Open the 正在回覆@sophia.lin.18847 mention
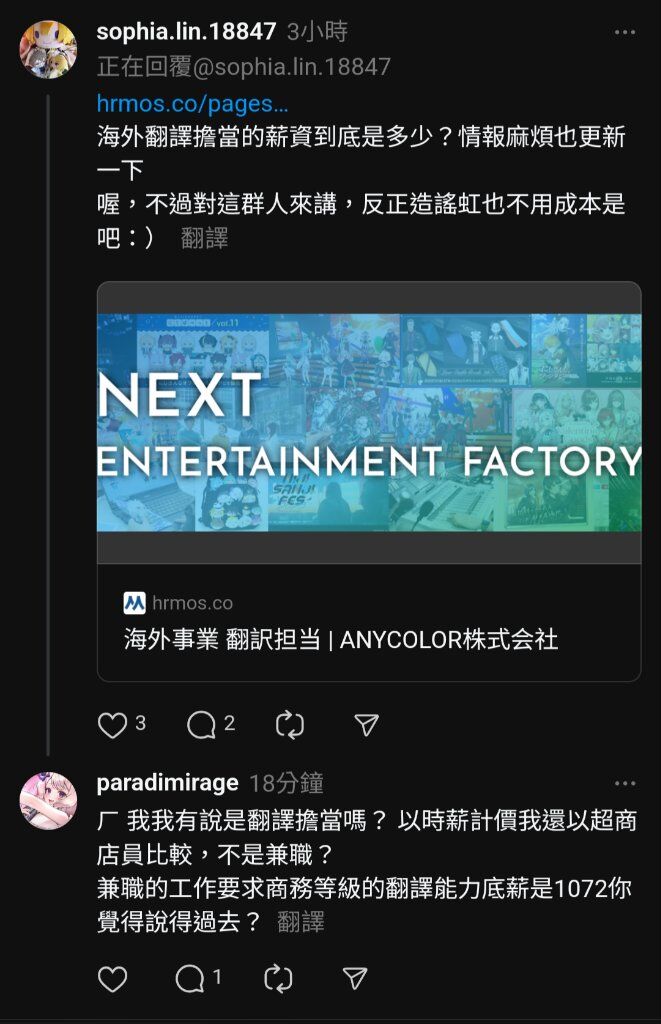 tap(244, 67)
